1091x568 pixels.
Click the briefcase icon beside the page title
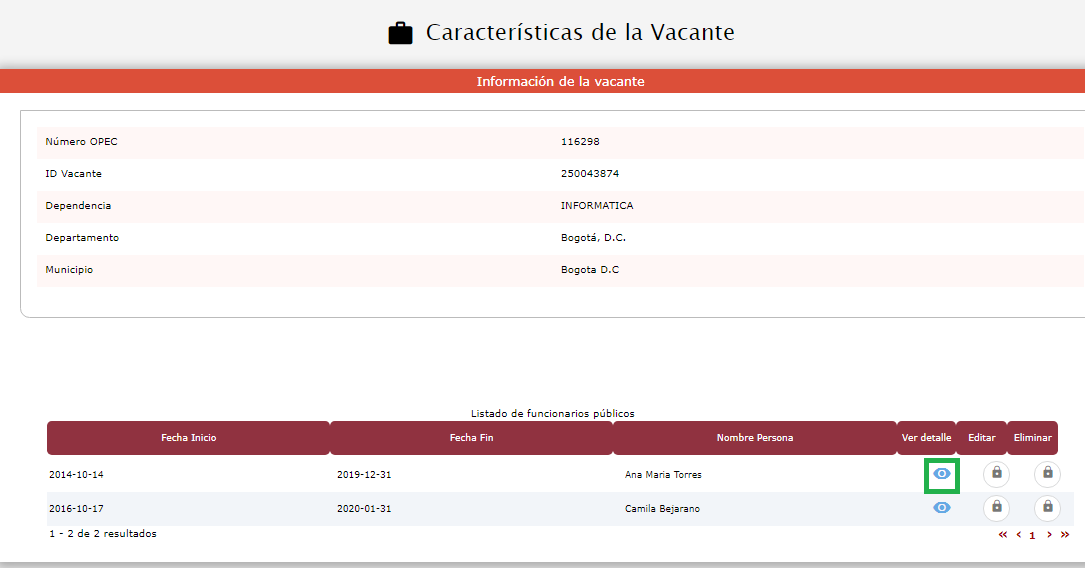point(400,33)
